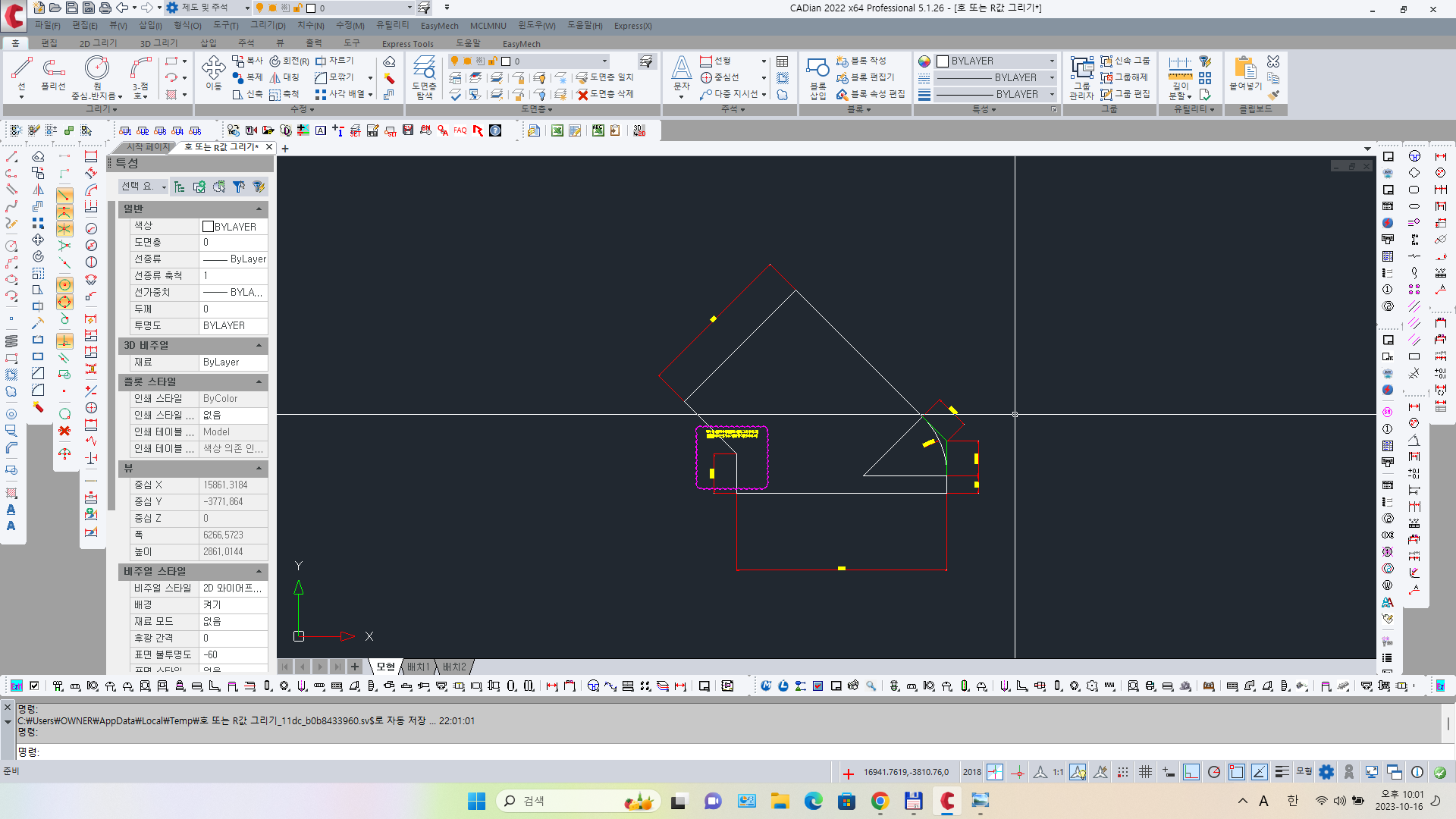The height and width of the screenshot is (819, 1456).
Task: Click the 그룹해제 button
Action: pyautogui.click(x=1124, y=77)
